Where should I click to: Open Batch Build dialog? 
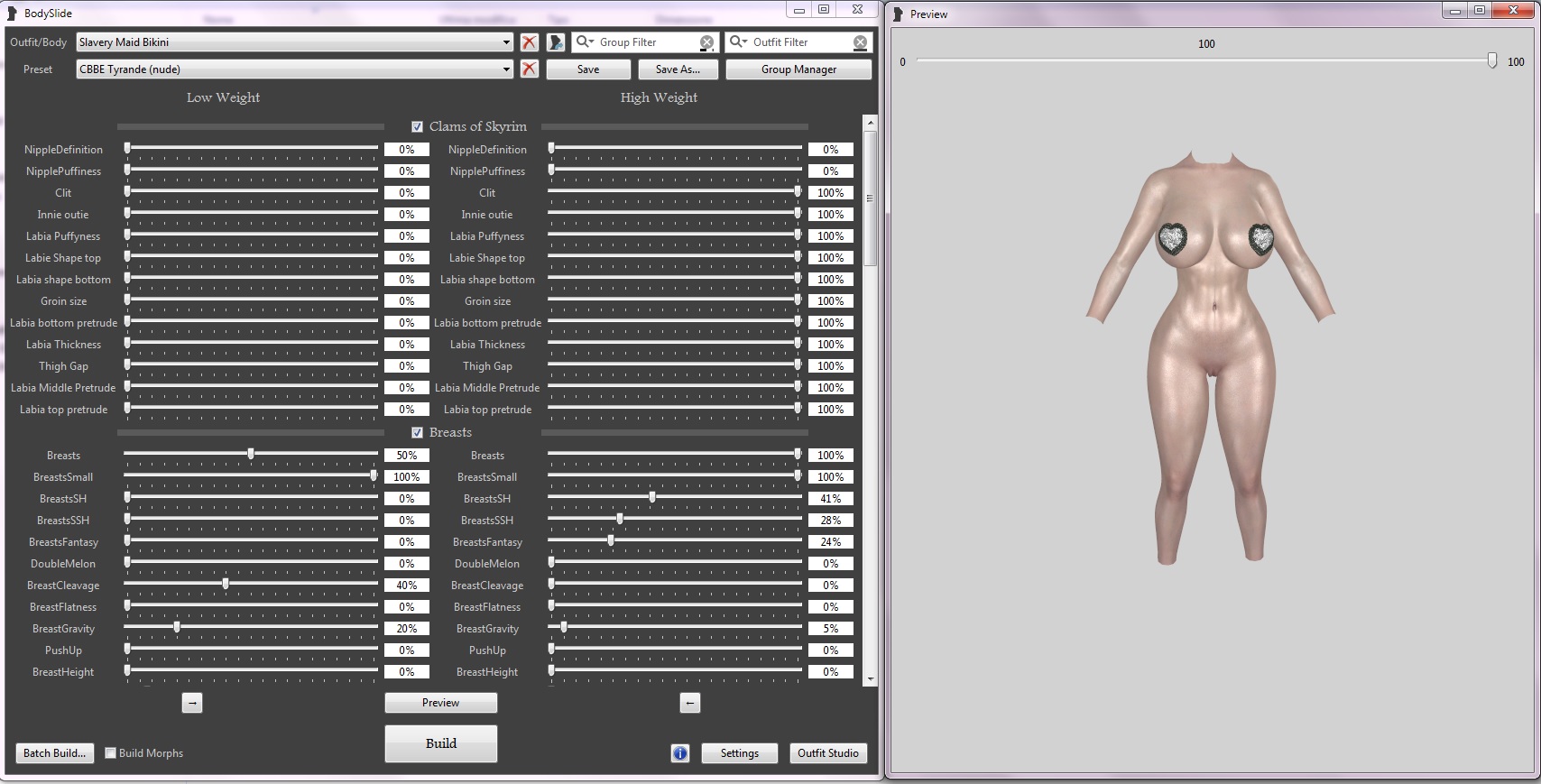(x=55, y=753)
